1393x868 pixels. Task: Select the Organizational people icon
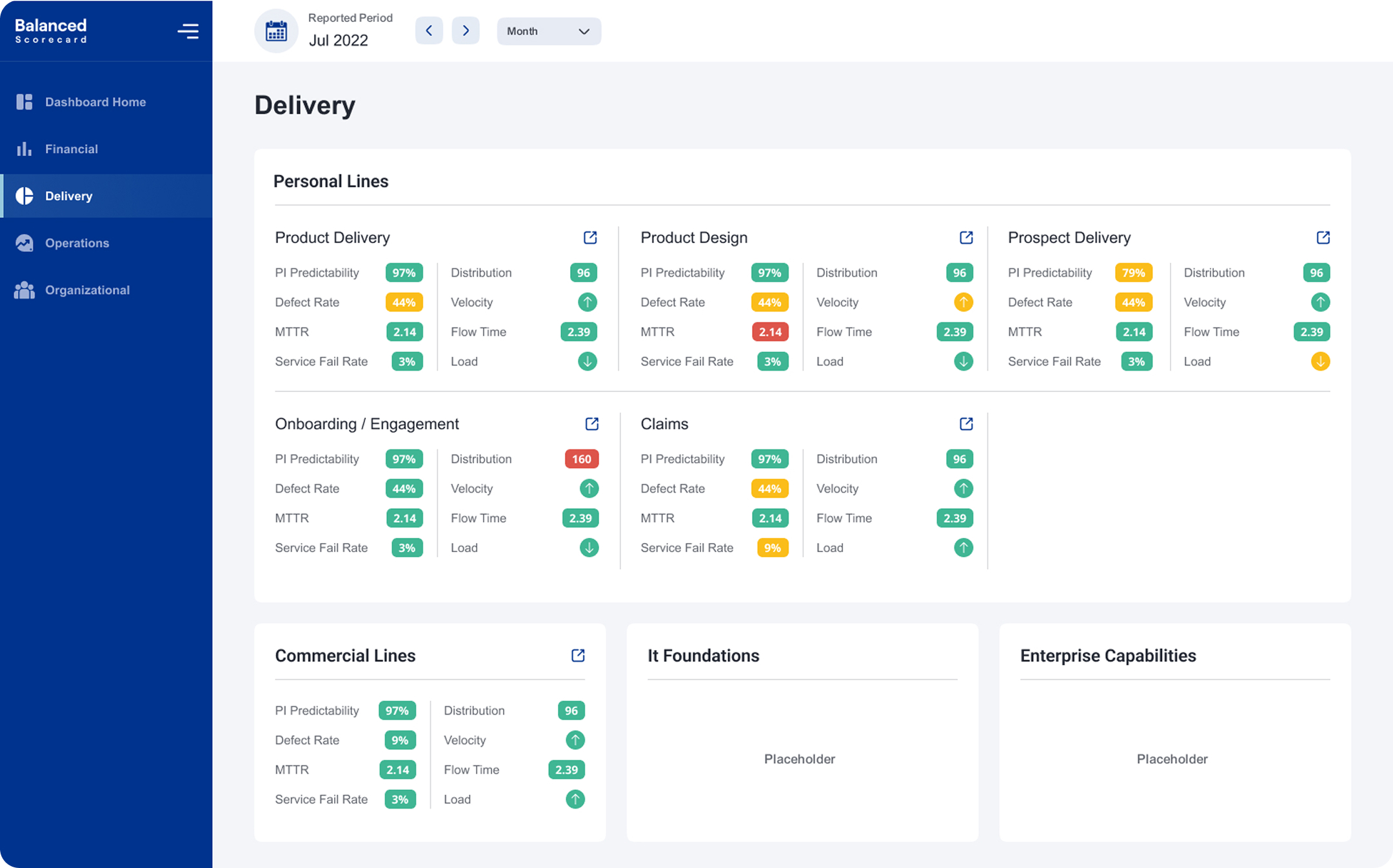(x=24, y=290)
